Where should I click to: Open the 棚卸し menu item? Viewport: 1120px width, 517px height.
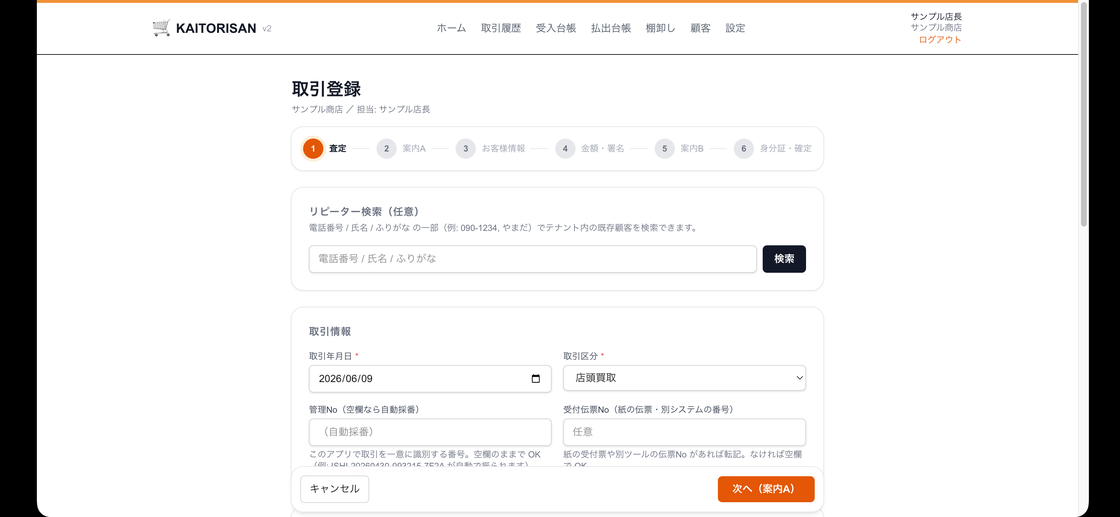coord(661,29)
